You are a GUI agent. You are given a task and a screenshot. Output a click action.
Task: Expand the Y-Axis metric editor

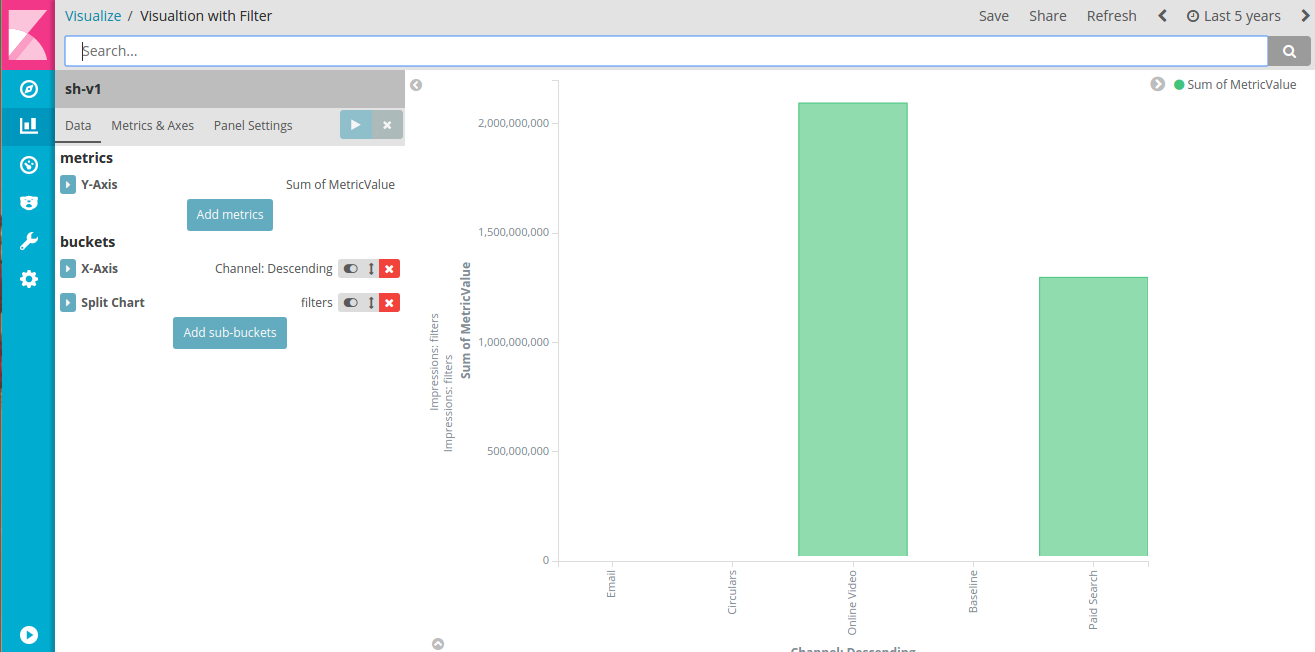[x=68, y=185]
